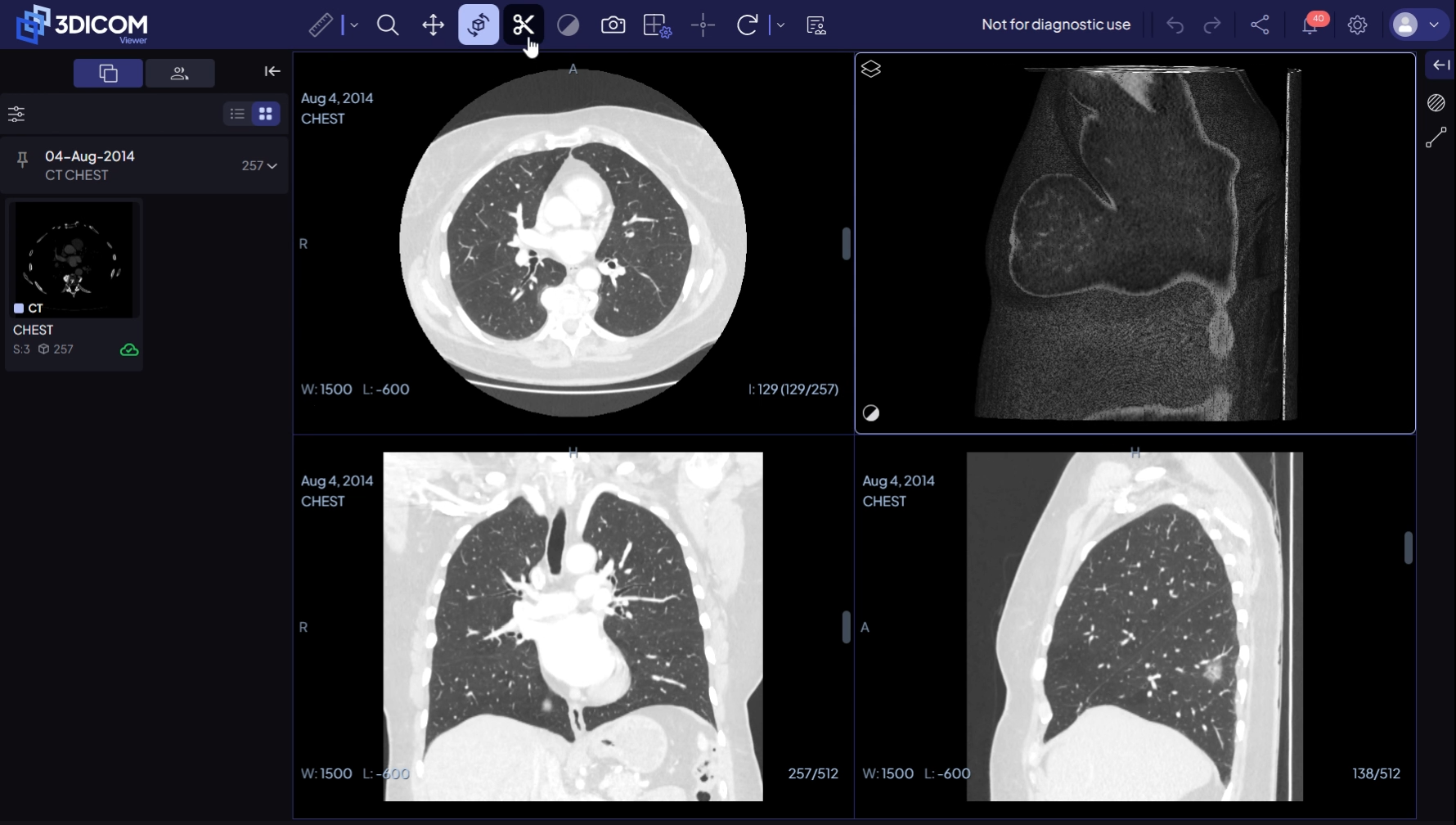Open the window level contrast tool
Image resolution: width=1456 pixels, height=825 pixels.
[568, 25]
